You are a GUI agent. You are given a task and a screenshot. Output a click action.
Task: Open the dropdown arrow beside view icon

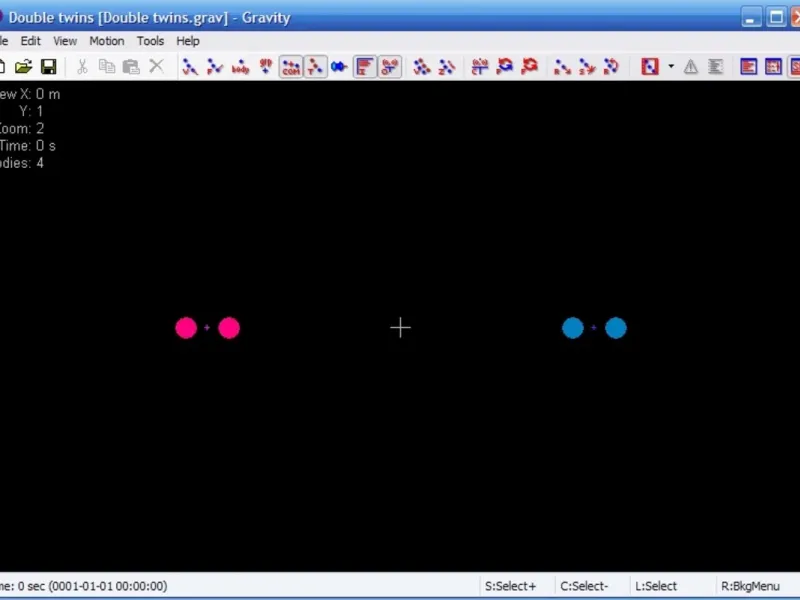pyautogui.click(x=671, y=66)
